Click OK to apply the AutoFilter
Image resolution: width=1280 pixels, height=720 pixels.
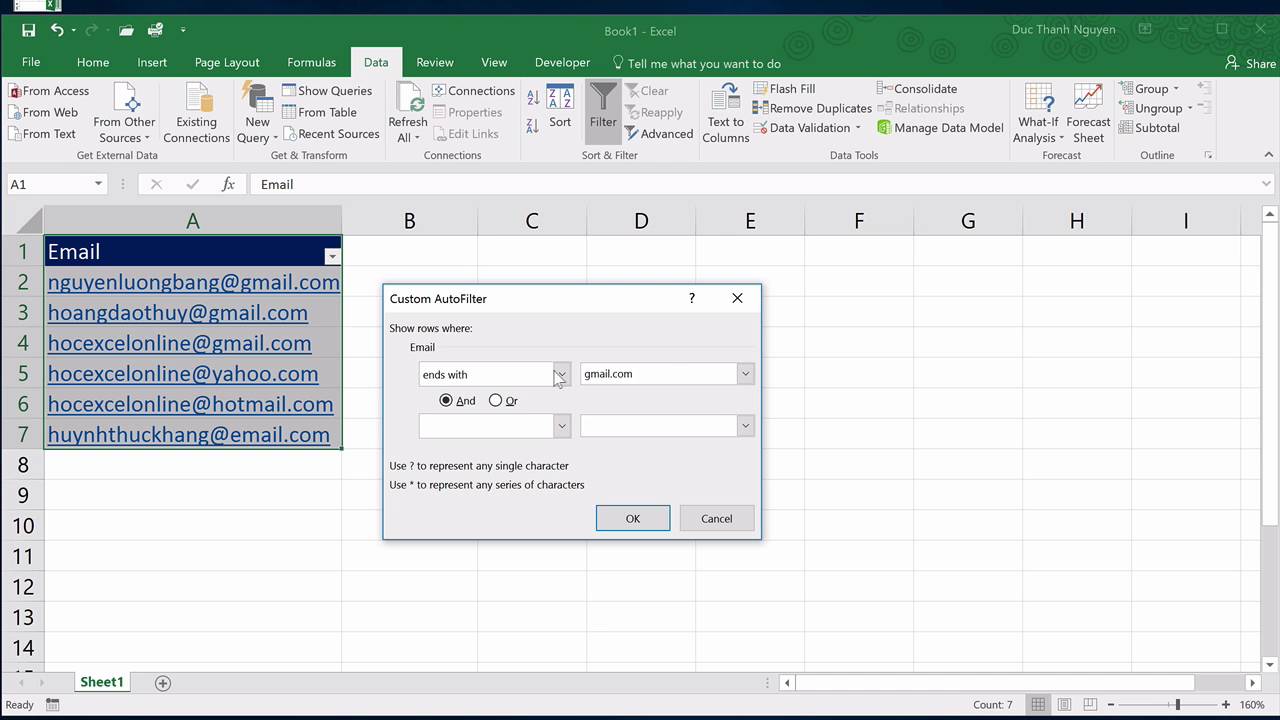632,518
